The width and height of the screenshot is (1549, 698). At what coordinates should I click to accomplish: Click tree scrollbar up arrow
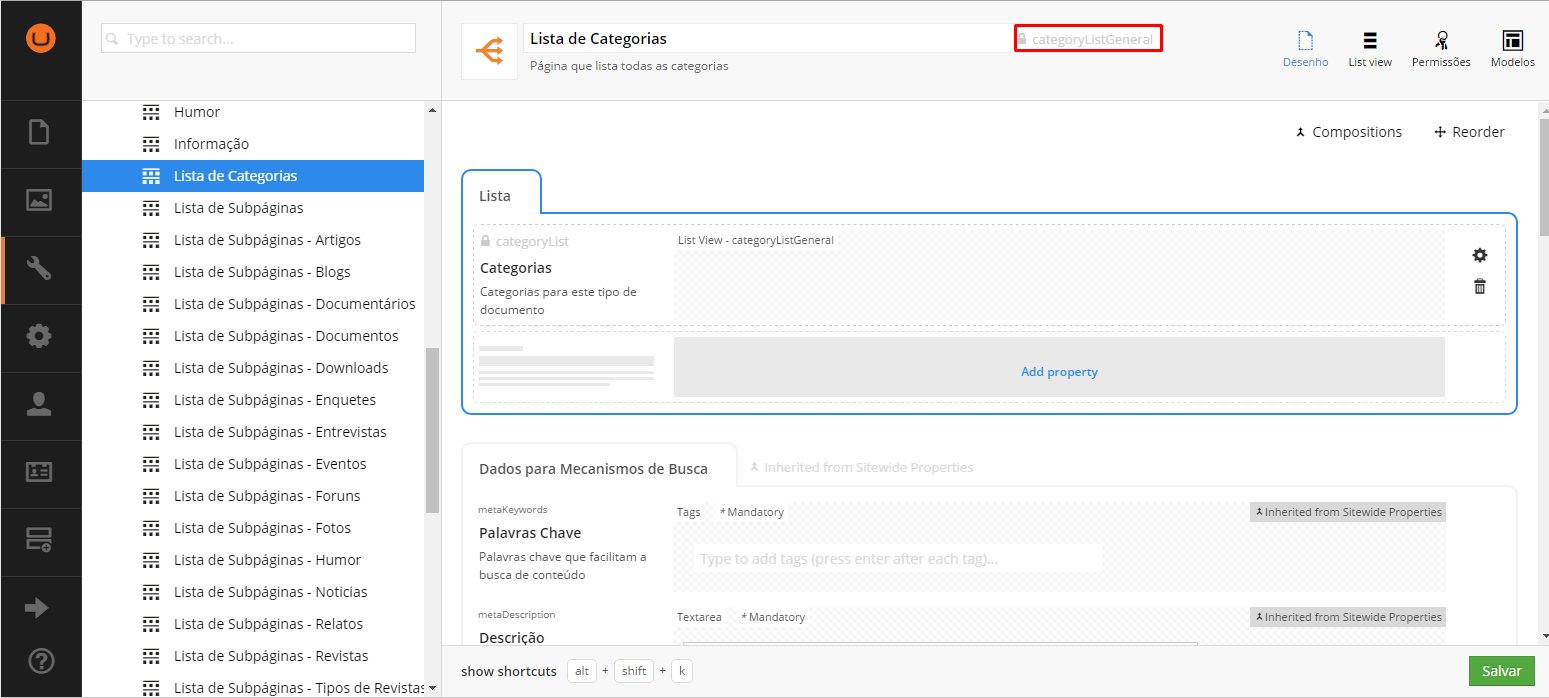point(432,110)
